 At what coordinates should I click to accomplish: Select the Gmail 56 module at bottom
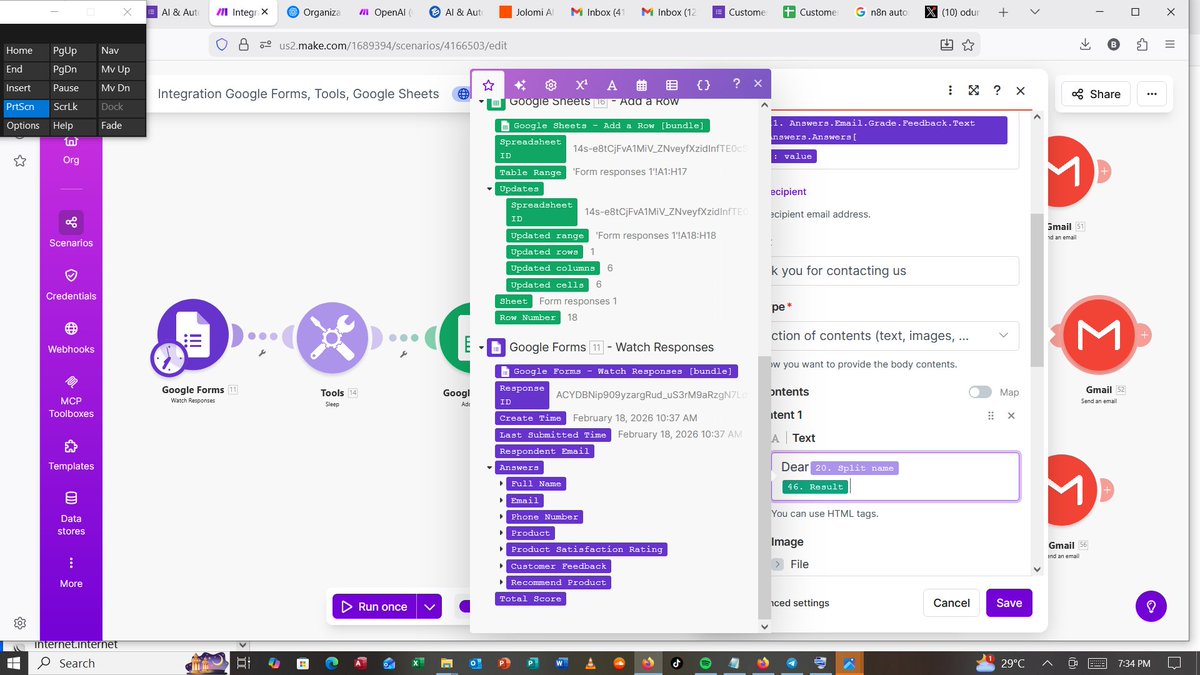(x=1066, y=491)
